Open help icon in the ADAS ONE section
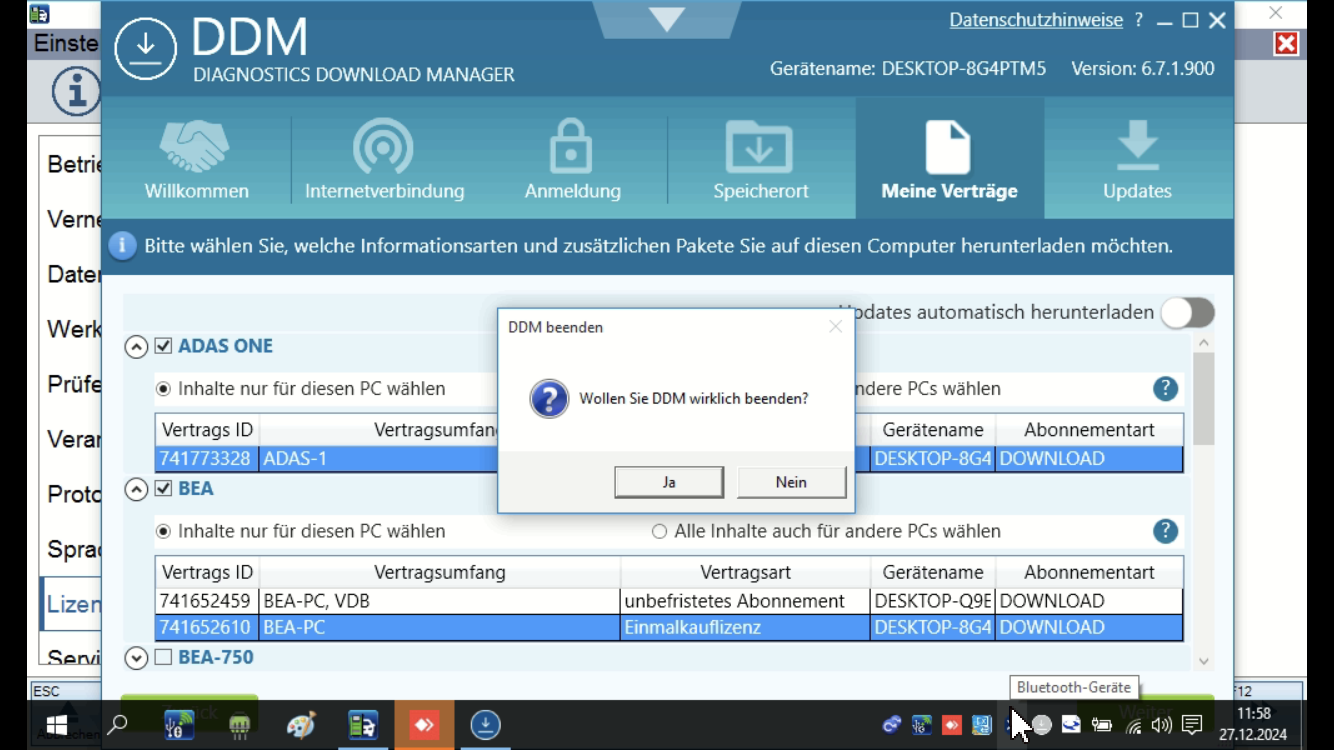The width and height of the screenshot is (1334, 750). (1165, 389)
